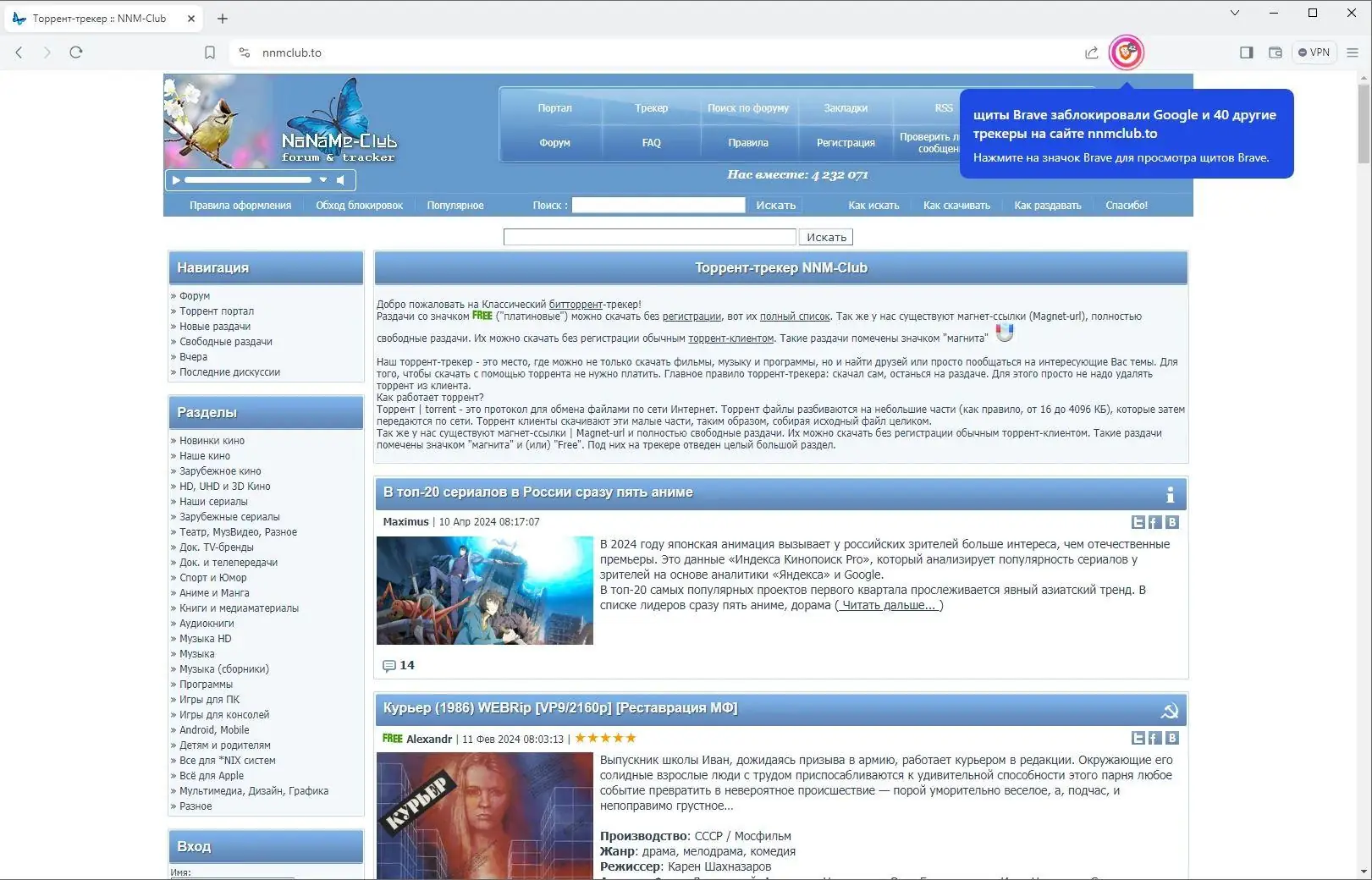Open a new tab with the plus icon
Screen dimensions: 1372x880
(223, 19)
